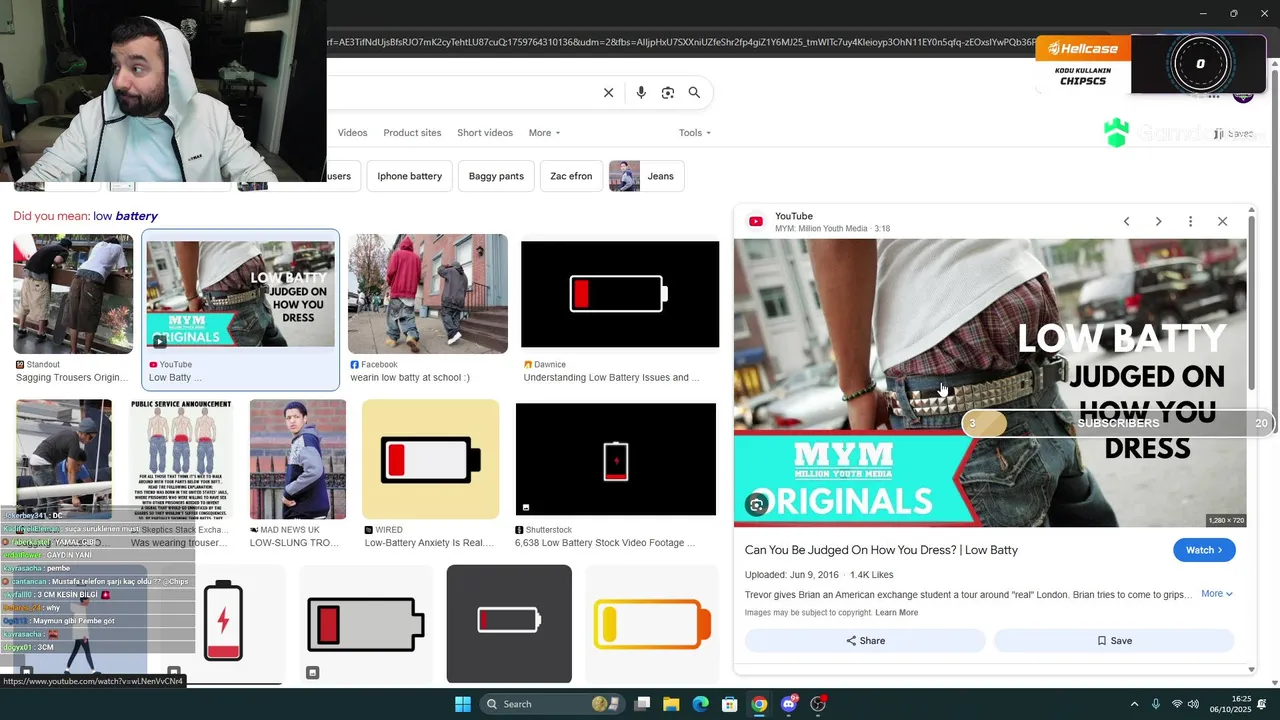This screenshot has width=1280, height=720.
Task: Click the Share button
Action: (865, 641)
